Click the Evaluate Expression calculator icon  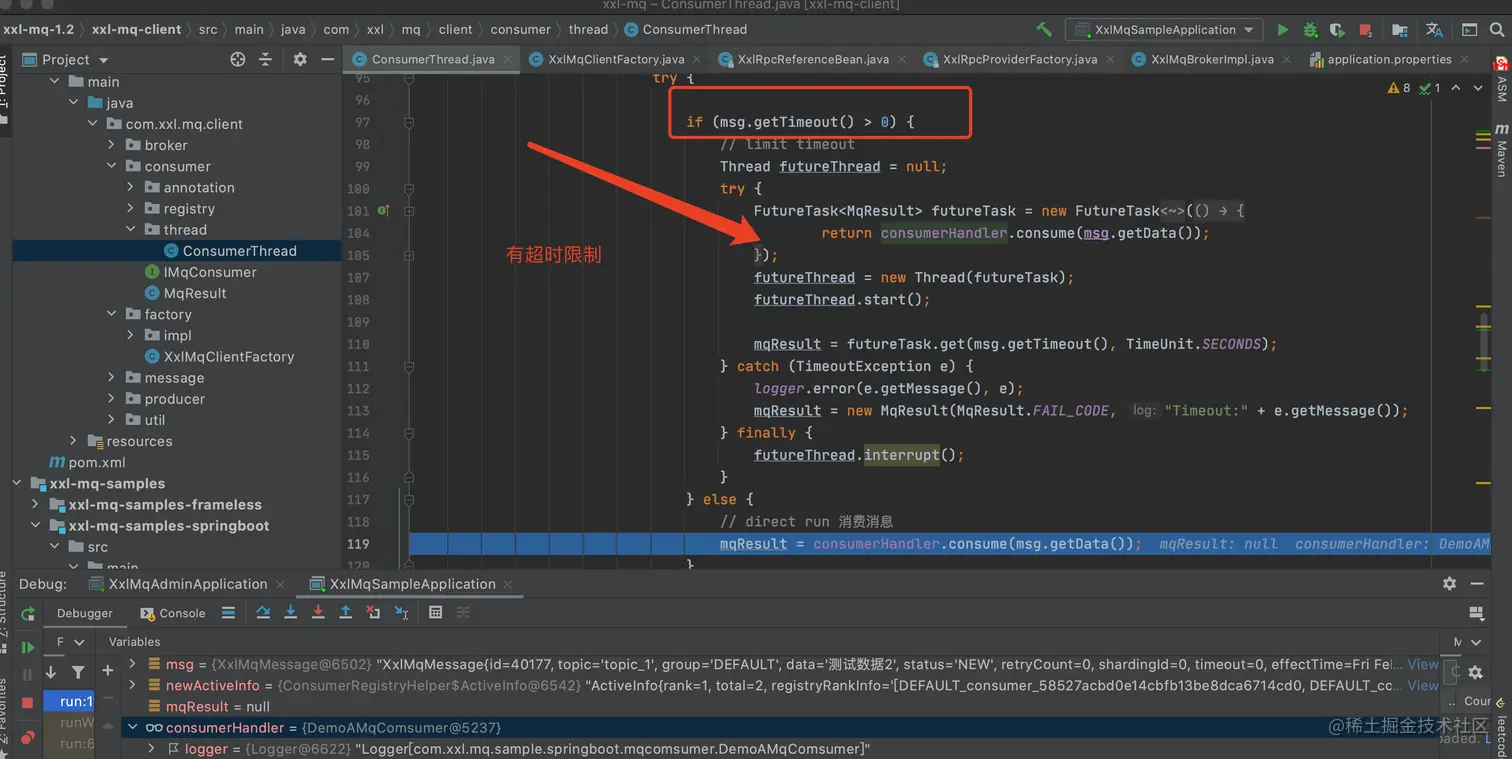pyautogui.click(x=435, y=613)
